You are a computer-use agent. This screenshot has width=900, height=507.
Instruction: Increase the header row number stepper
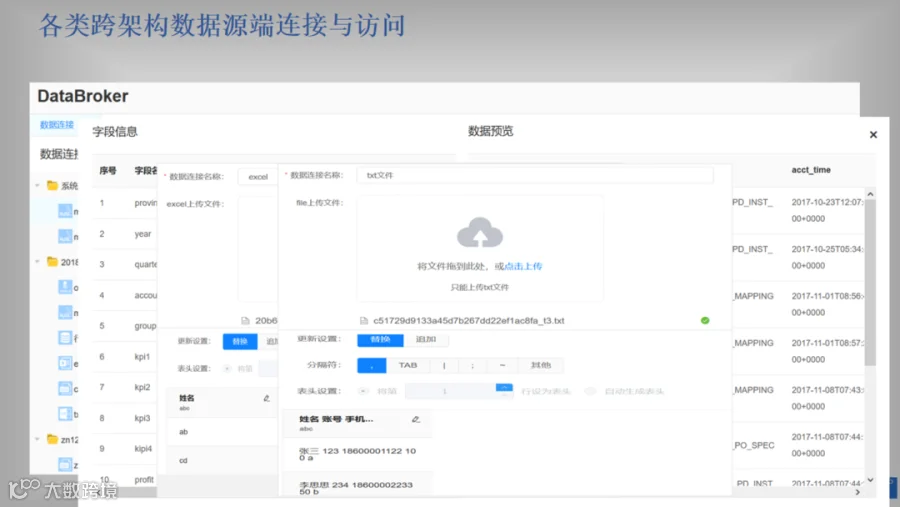pyautogui.click(x=504, y=388)
